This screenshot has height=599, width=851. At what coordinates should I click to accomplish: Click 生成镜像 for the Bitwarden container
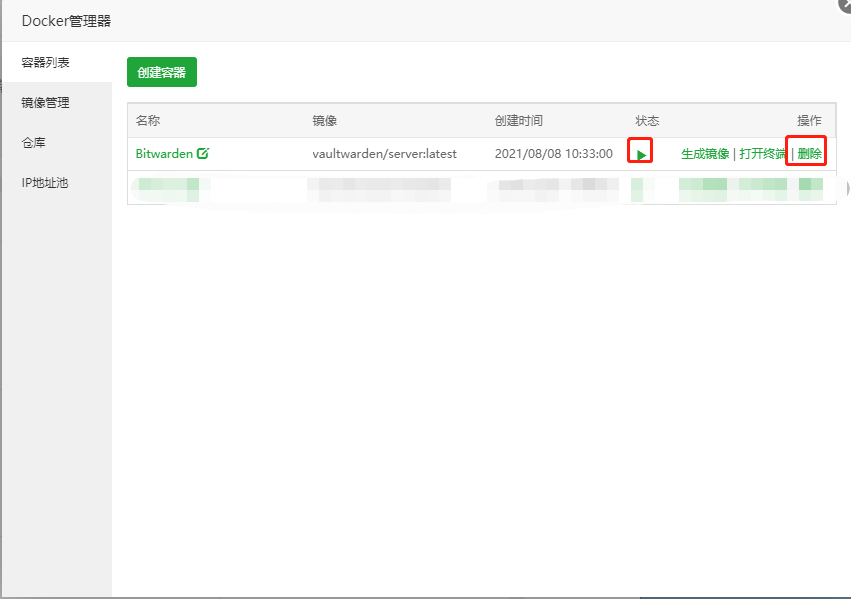705,154
